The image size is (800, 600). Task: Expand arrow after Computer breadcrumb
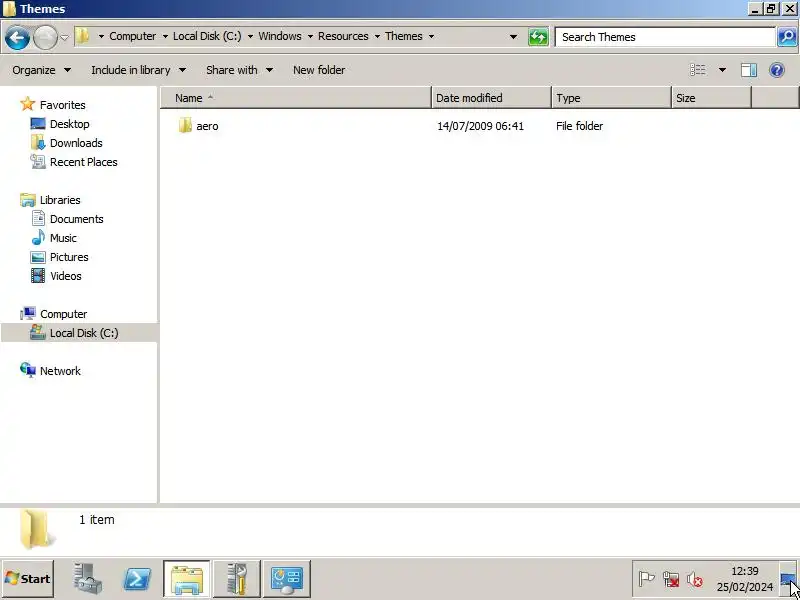click(x=165, y=37)
